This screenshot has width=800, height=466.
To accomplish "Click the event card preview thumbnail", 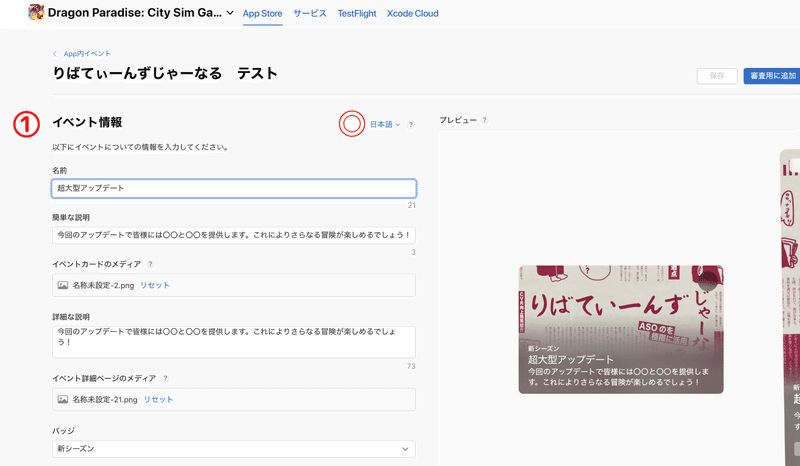I will (x=621, y=329).
